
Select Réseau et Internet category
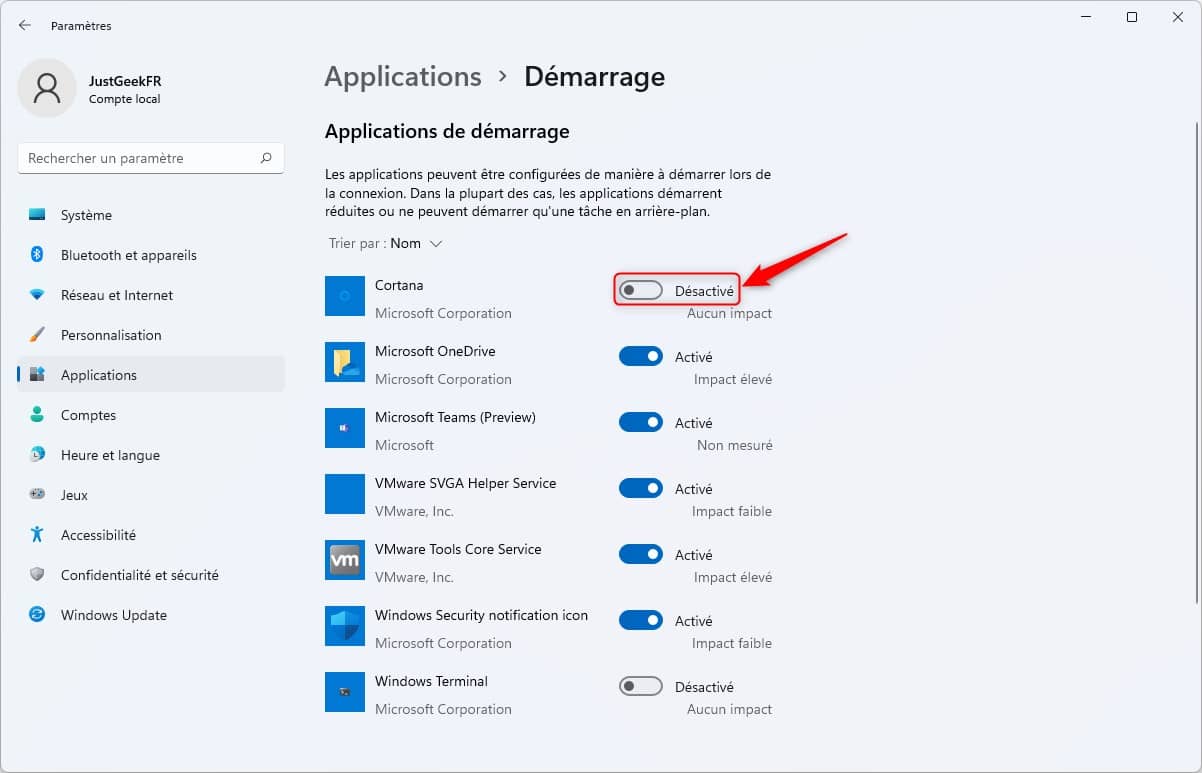pos(151,295)
